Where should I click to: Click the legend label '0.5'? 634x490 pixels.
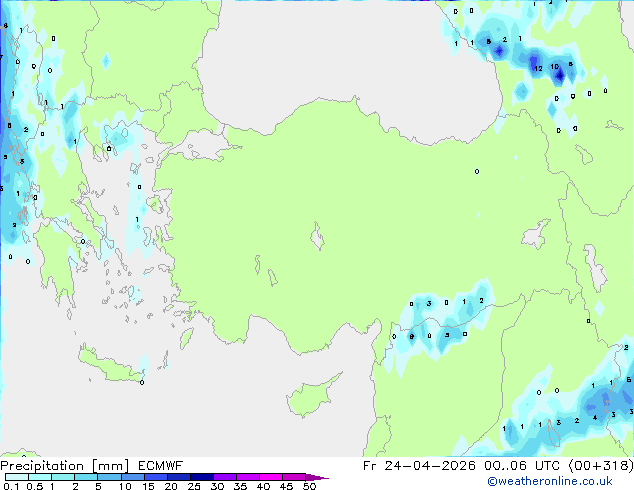coord(34,486)
